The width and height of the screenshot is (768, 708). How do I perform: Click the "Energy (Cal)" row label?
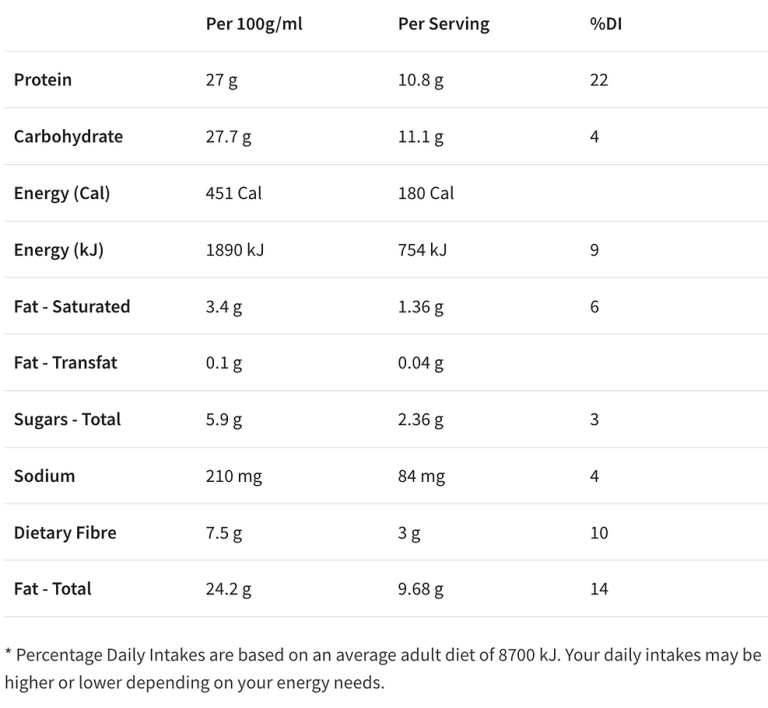(x=62, y=193)
